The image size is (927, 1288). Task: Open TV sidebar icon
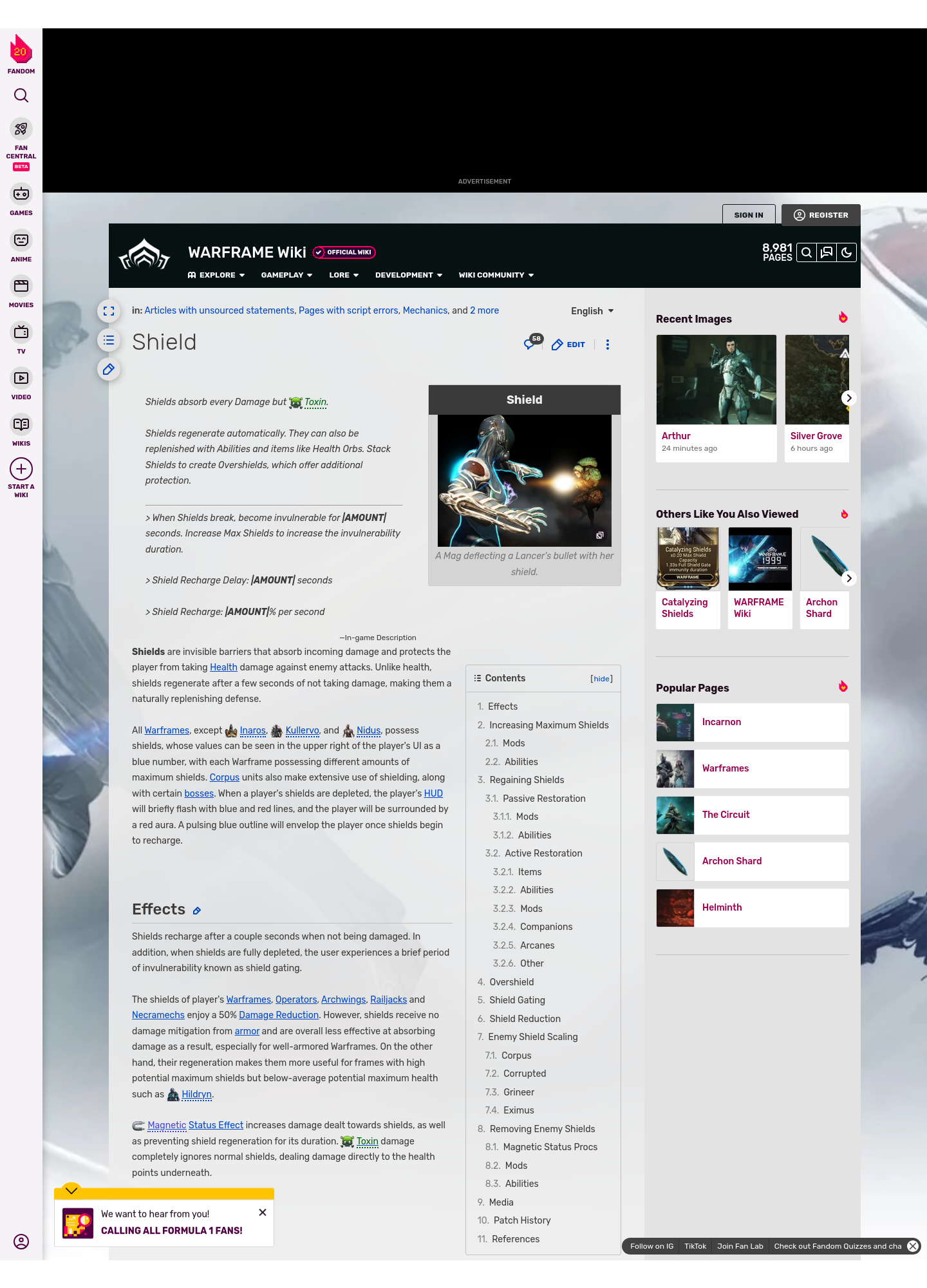[21, 332]
